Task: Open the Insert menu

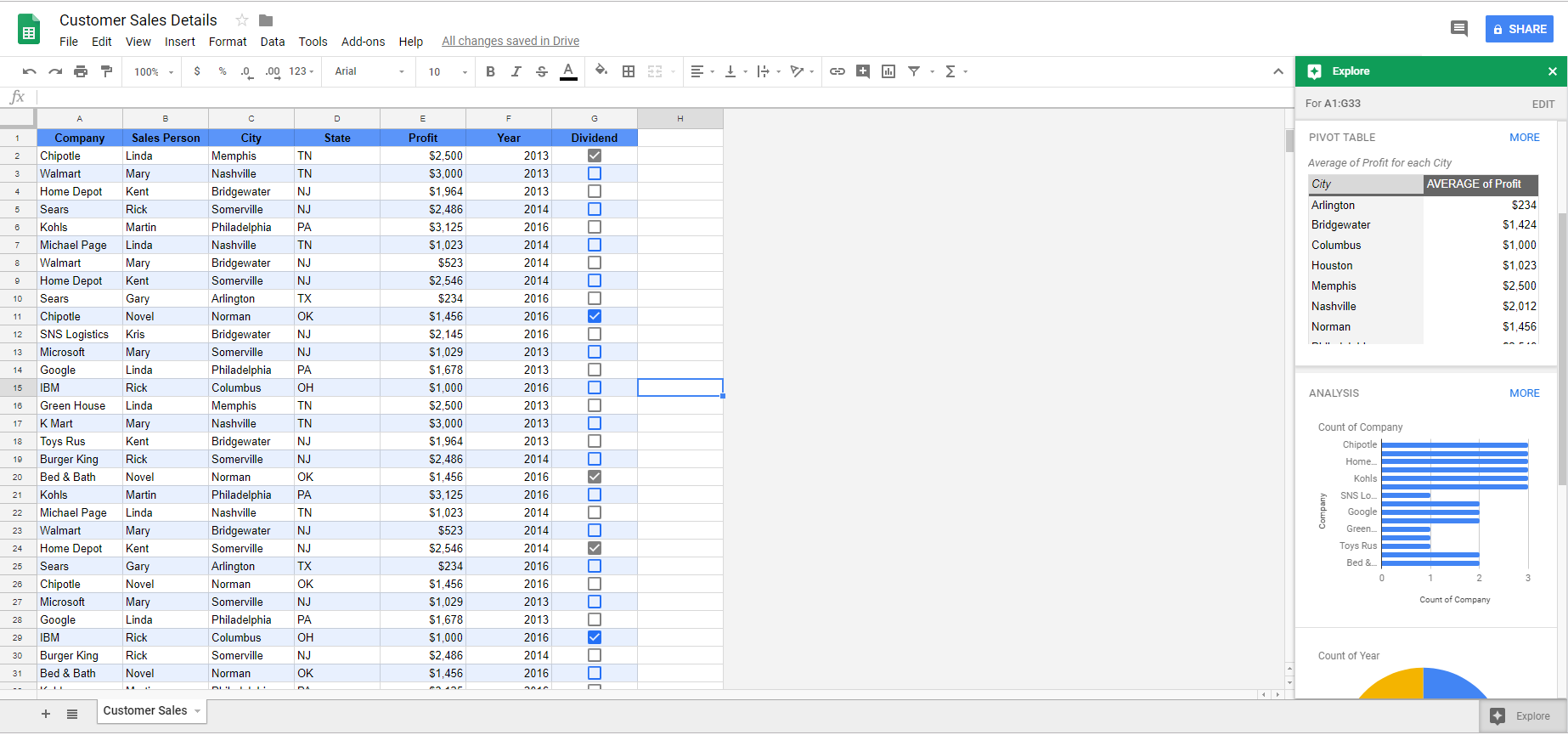Action: click(180, 42)
